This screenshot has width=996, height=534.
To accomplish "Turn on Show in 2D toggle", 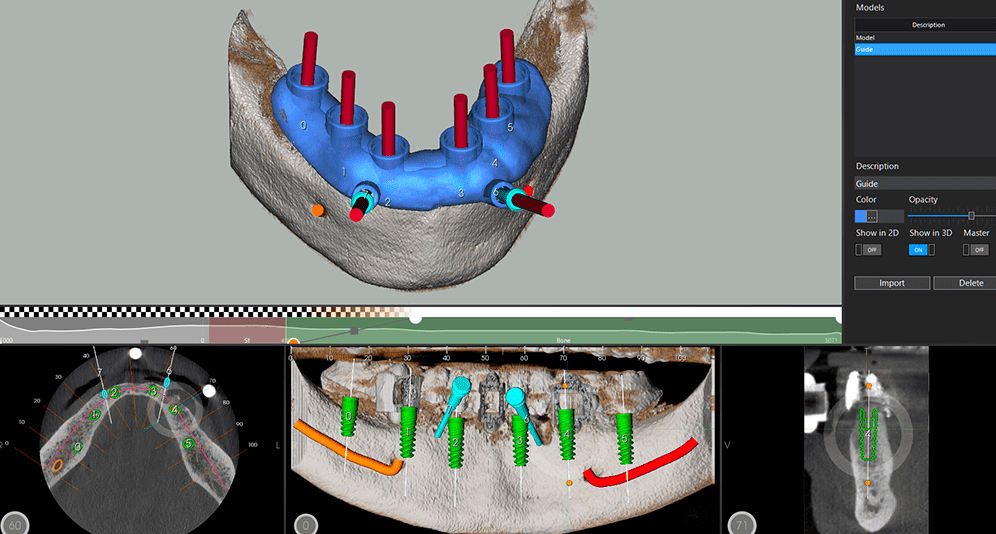I will tap(867, 250).
